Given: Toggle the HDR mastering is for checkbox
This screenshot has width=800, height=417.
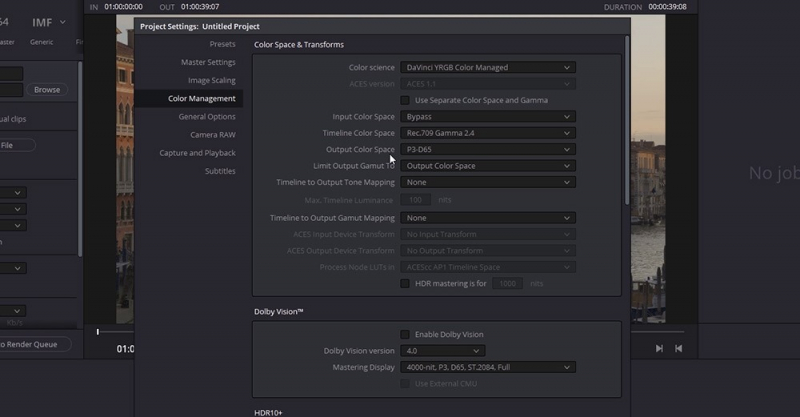Looking at the screenshot, I should [405, 283].
